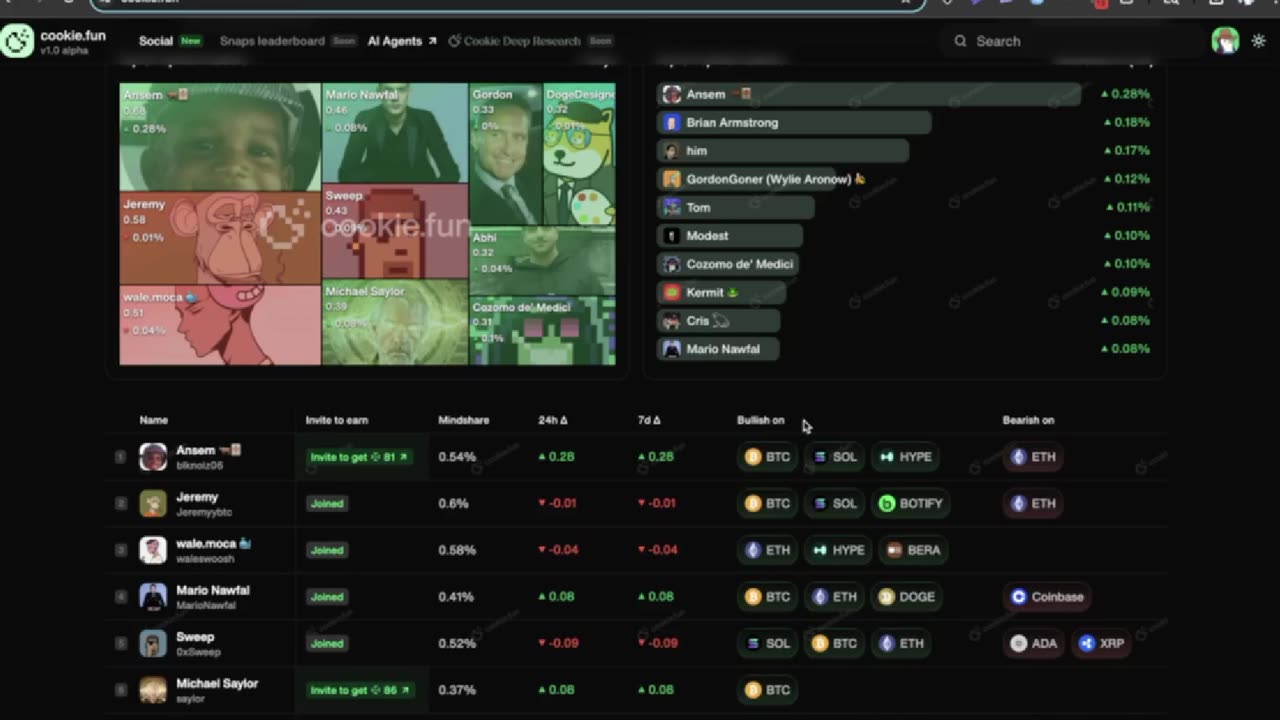Select the DogeDesigner treemap tile
The height and width of the screenshot is (720, 1280).
579,154
